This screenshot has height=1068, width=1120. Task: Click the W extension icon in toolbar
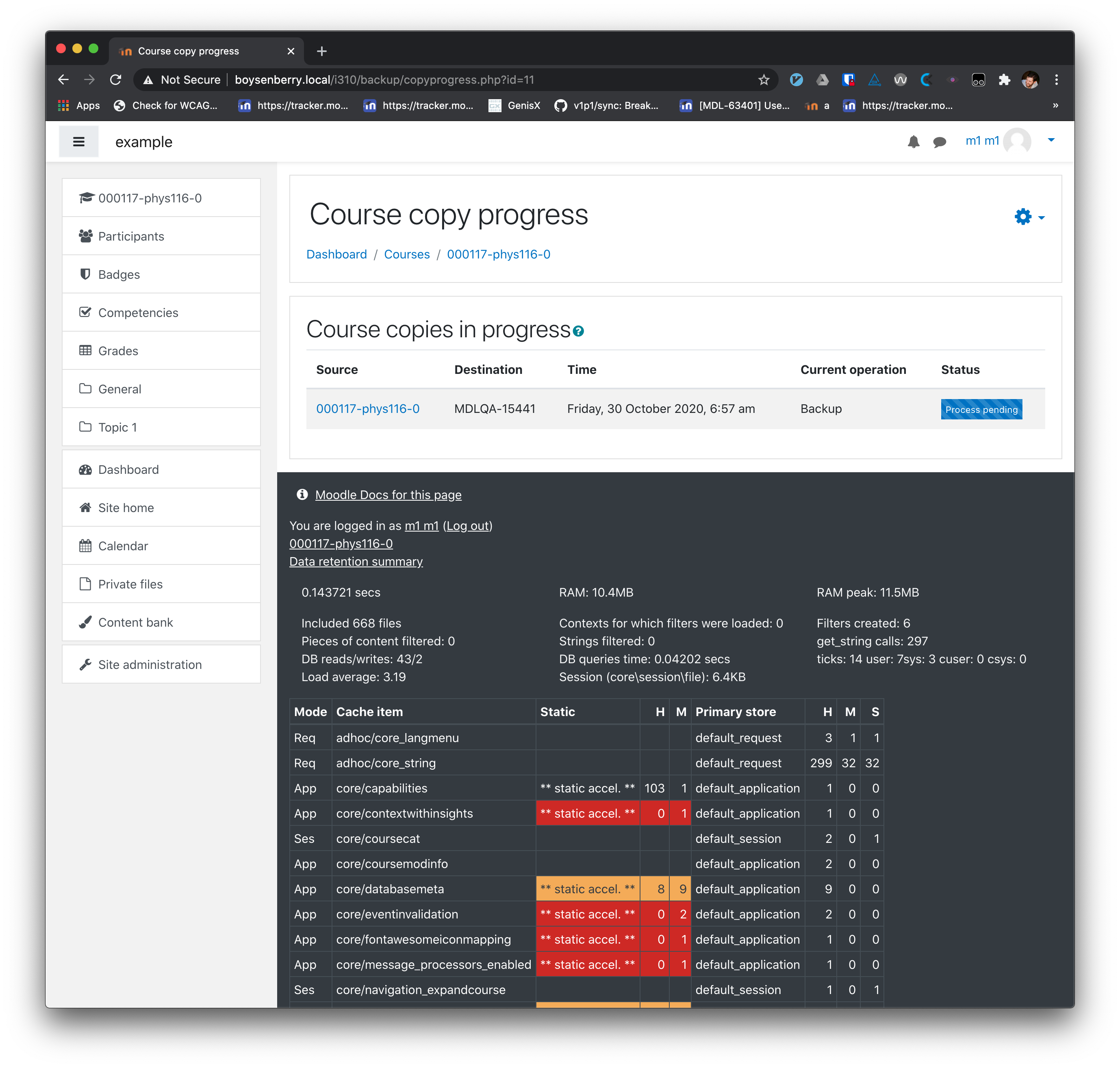900,80
